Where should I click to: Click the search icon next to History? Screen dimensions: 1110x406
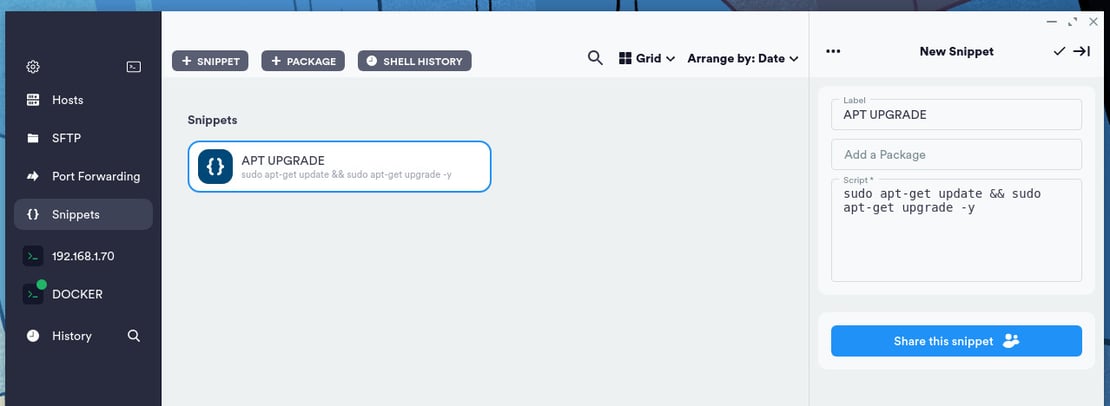[x=134, y=336]
